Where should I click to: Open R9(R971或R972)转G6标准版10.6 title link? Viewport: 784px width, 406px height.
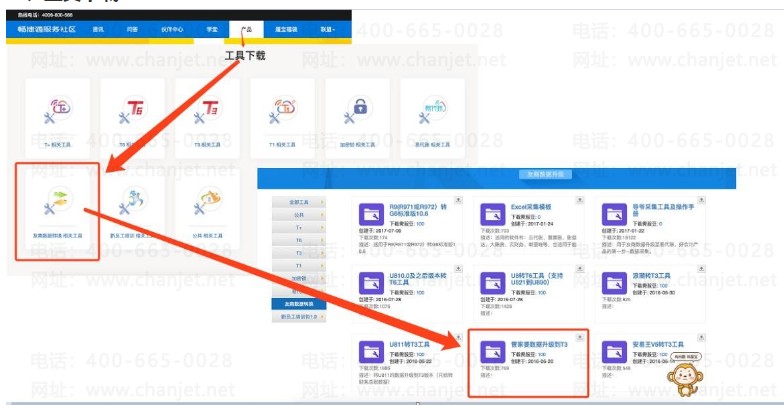click(418, 210)
